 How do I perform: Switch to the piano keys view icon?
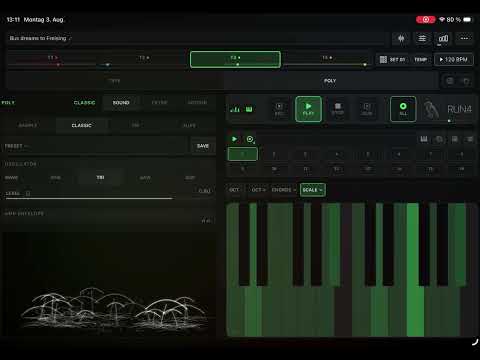point(424,139)
